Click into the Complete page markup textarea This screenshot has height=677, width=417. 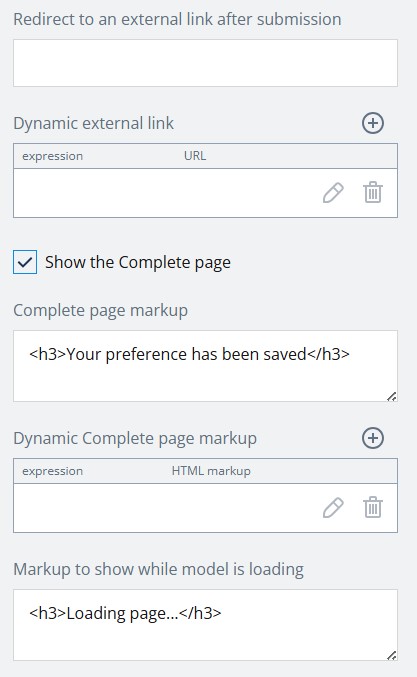pos(205,366)
